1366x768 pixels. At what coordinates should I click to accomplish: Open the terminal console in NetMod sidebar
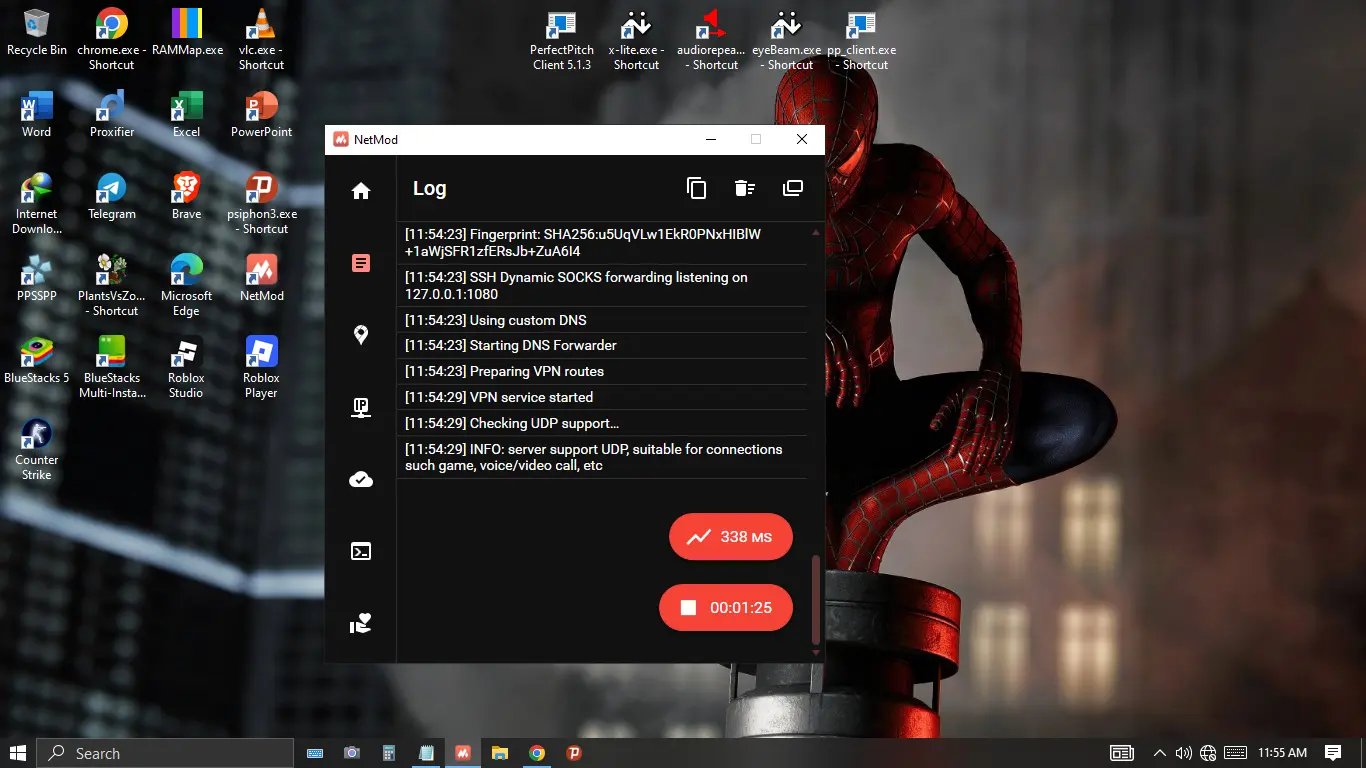(x=361, y=551)
